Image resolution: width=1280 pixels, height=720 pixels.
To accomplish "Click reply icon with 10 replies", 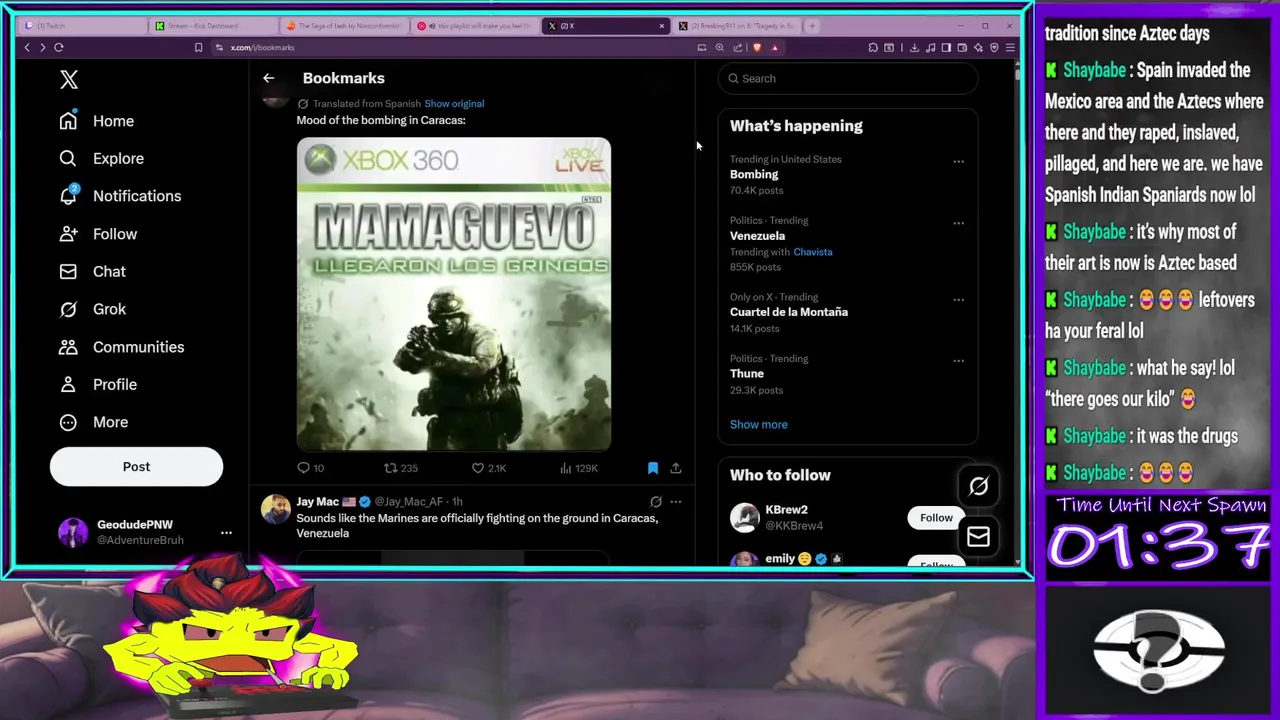I will click(304, 468).
